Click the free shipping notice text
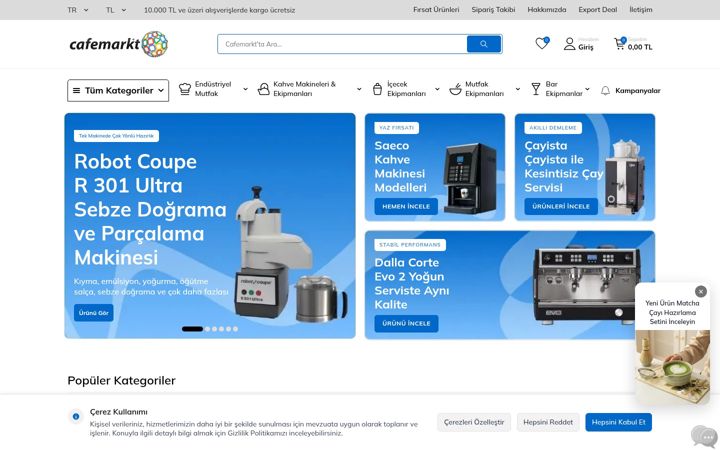 (x=219, y=10)
